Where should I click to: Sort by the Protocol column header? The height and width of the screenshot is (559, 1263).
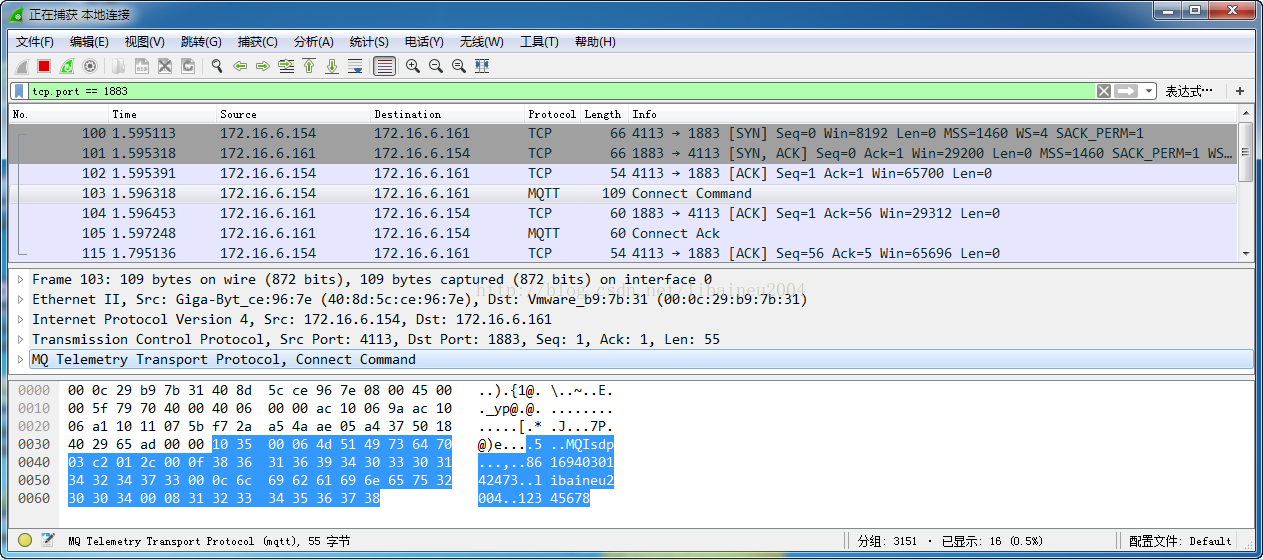click(x=552, y=114)
